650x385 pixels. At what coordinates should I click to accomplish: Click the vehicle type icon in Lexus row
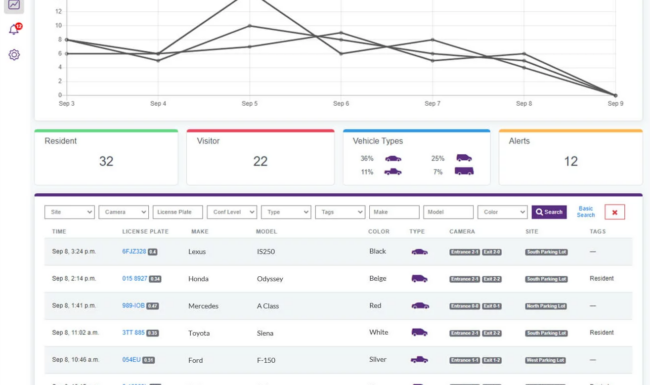[420, 252]
